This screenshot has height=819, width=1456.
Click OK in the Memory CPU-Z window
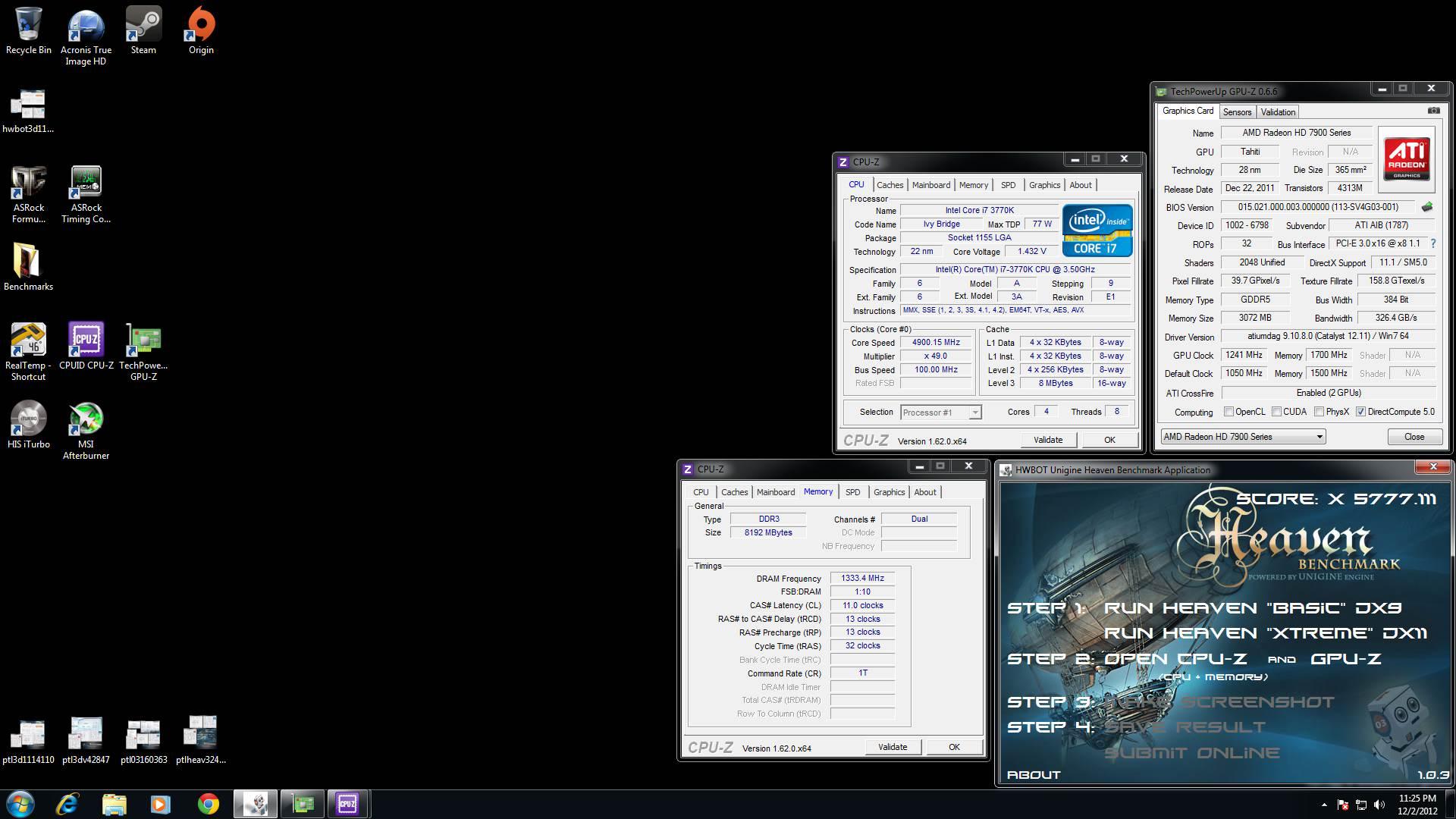click(954, 747)
